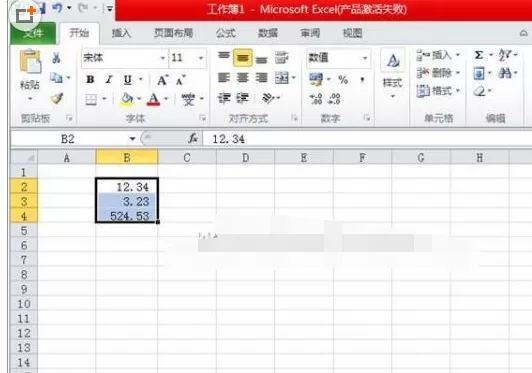Open the Styles (样式) gallery
This screenshot has width=532, height=373.
click(x=393, y=74)
